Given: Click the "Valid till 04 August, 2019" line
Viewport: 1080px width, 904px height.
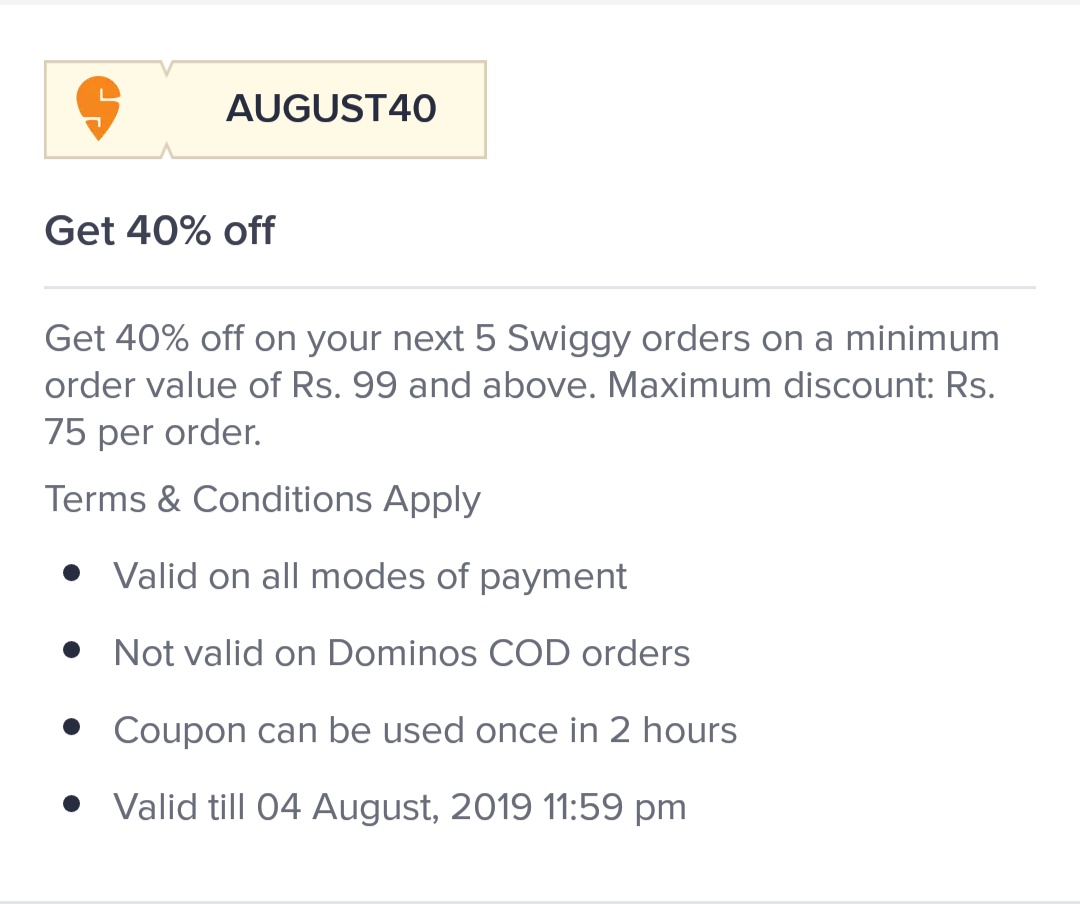Looking at the screenshot, I should (400, 807).
